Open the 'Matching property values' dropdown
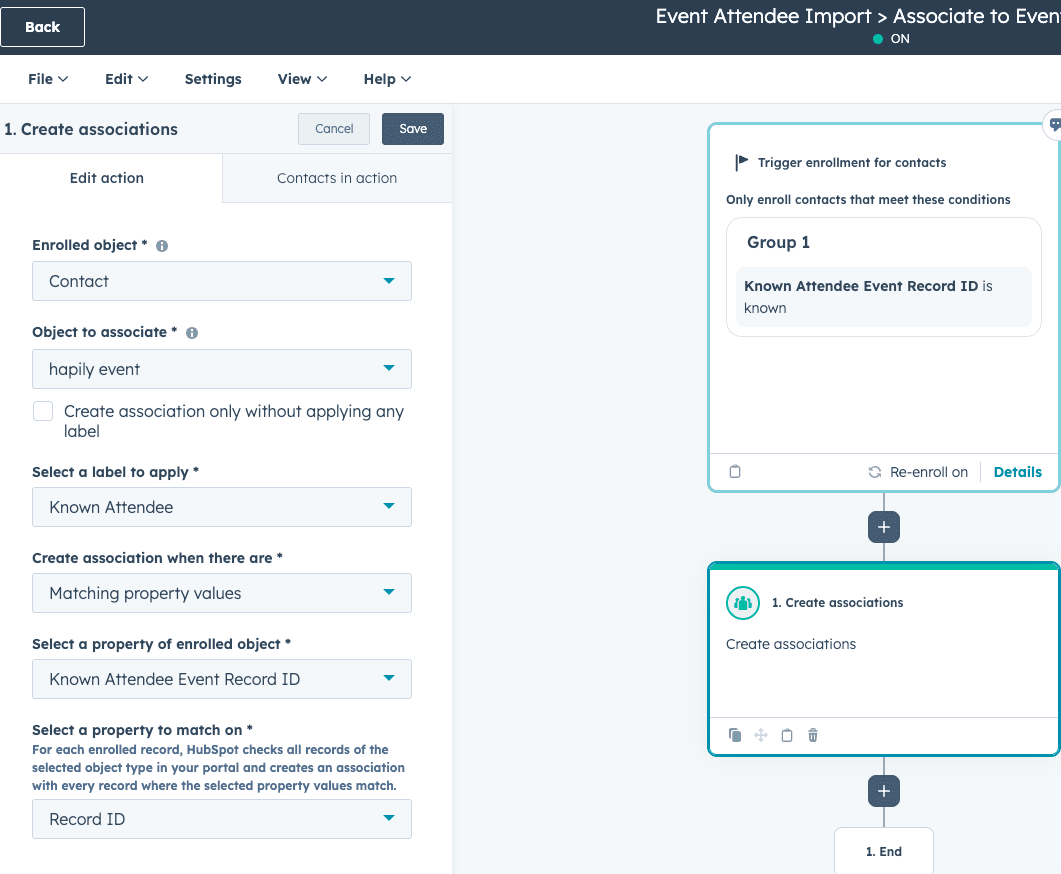This screenshot has height=874, width=1061. [x=222, y=593]
